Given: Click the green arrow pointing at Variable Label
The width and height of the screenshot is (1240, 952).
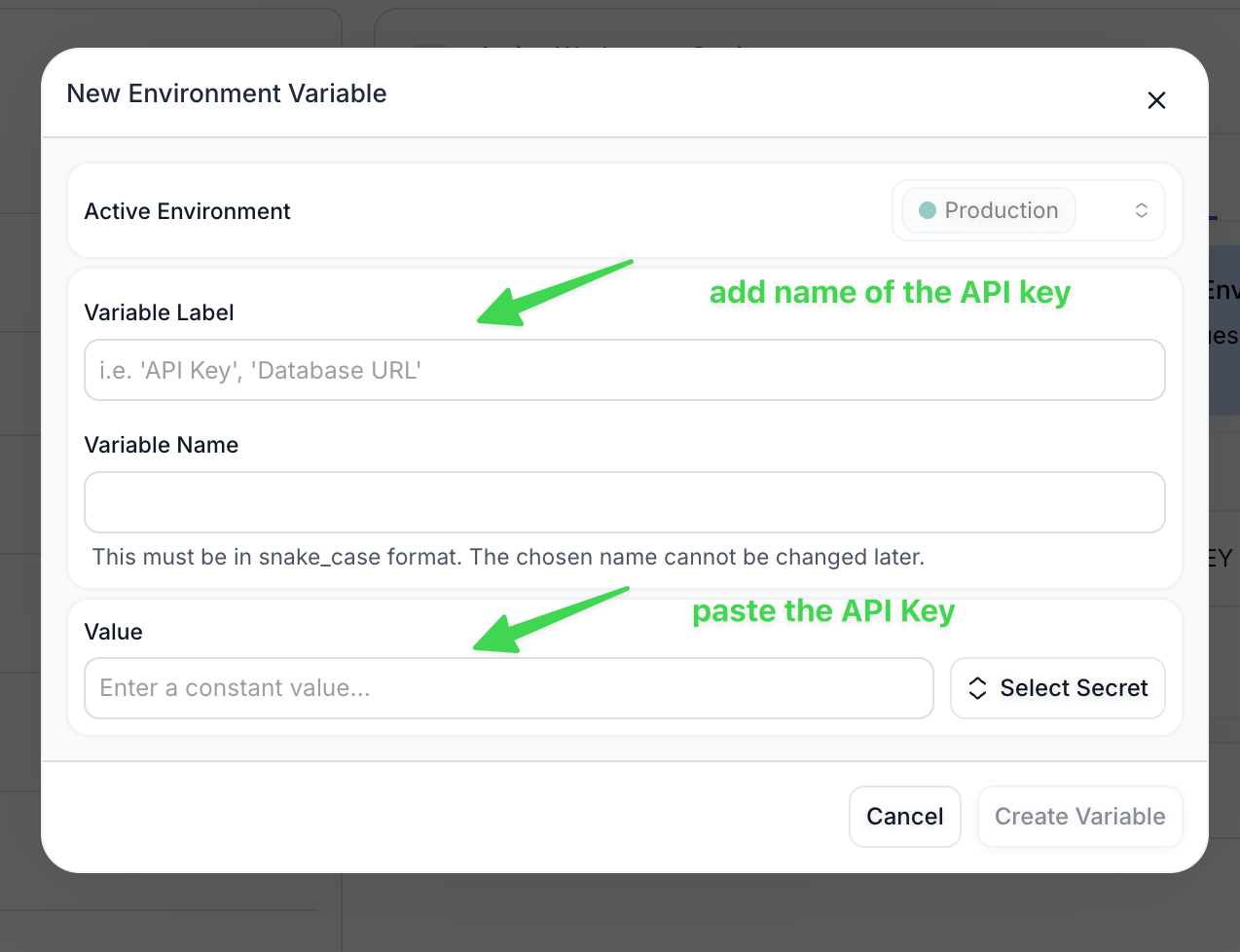Looking at the screenshot, I should [x=553, y=293].
